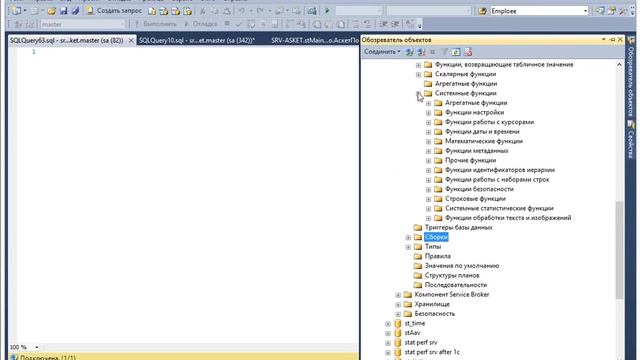This screenshot has height=360, width=640.
Task: Click the Open File folder icon
Action: (51, 11)
